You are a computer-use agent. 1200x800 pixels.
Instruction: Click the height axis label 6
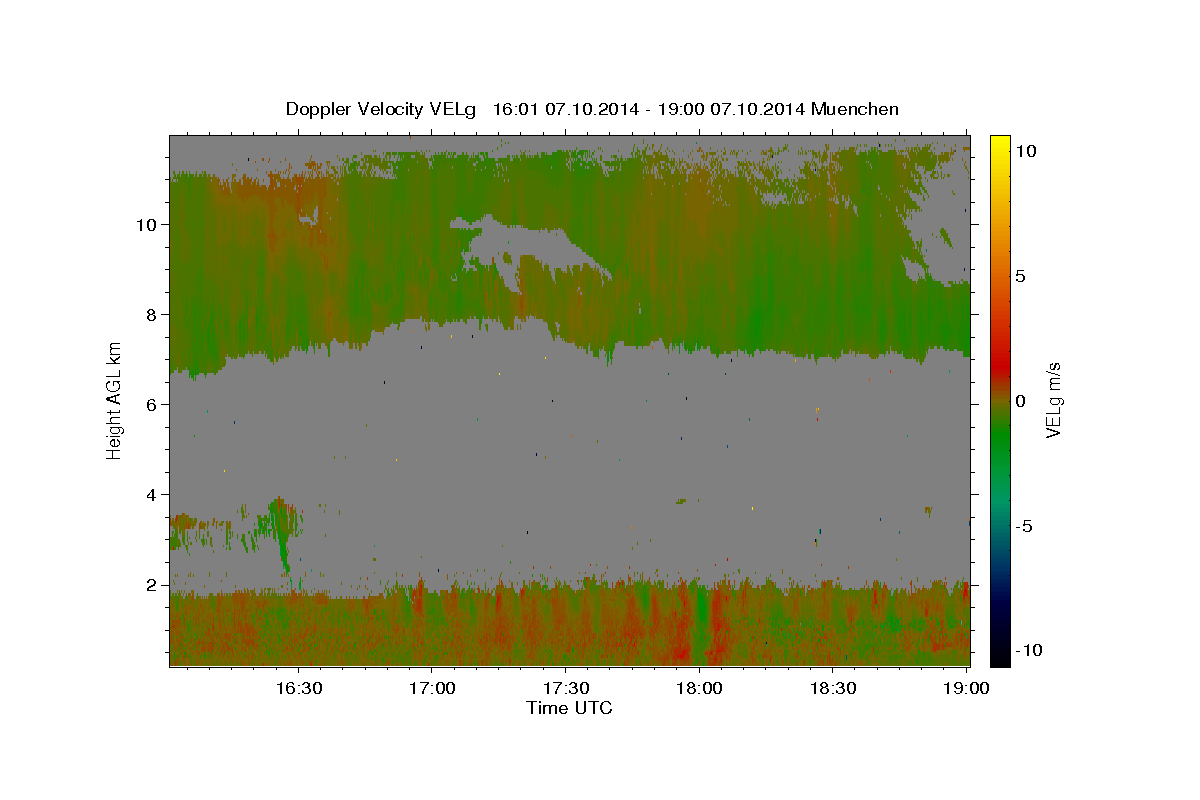pos(152,405)
